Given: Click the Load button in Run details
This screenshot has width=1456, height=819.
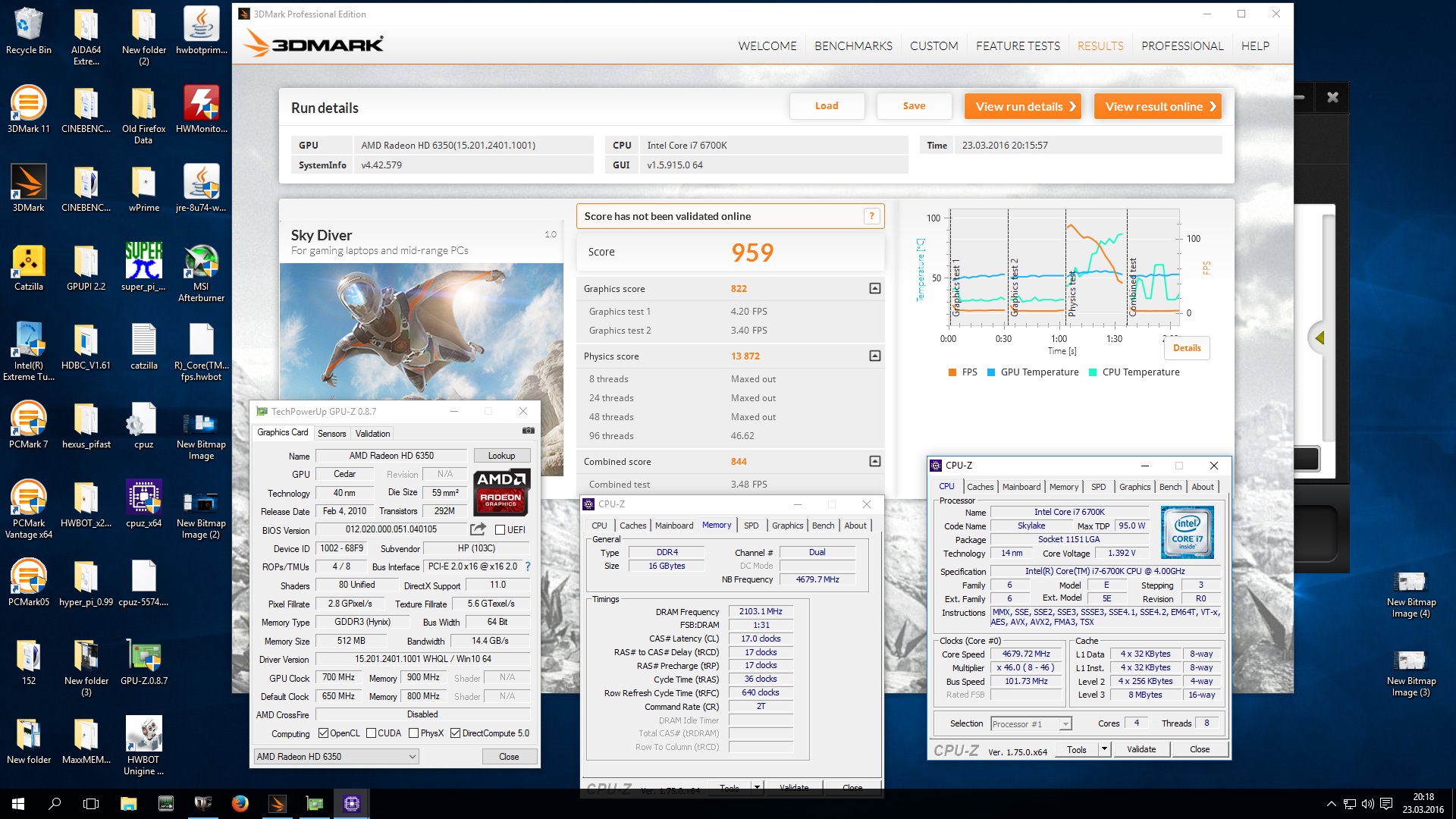Looking at the screenshot, I should 827,106.
